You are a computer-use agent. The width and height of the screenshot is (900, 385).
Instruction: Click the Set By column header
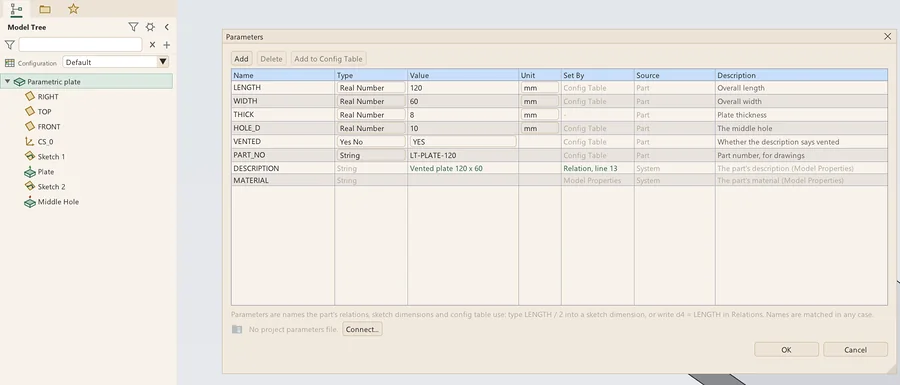(x=598, y=75)
